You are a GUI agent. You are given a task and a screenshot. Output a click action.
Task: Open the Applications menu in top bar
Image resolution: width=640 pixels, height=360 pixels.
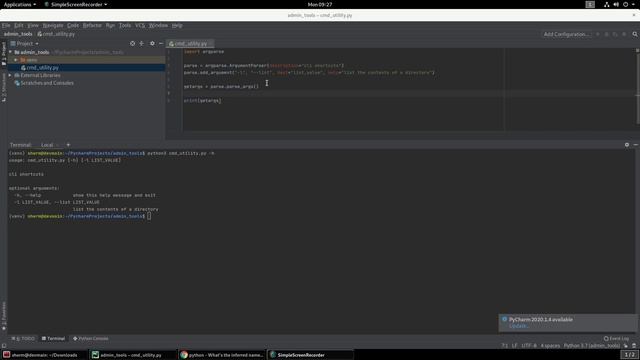click(20, 4)
